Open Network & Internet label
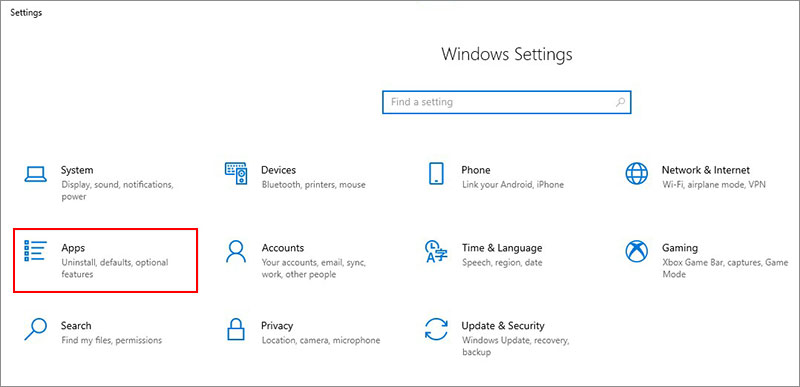This screenshot has height=387, width=800. point(706,170)
